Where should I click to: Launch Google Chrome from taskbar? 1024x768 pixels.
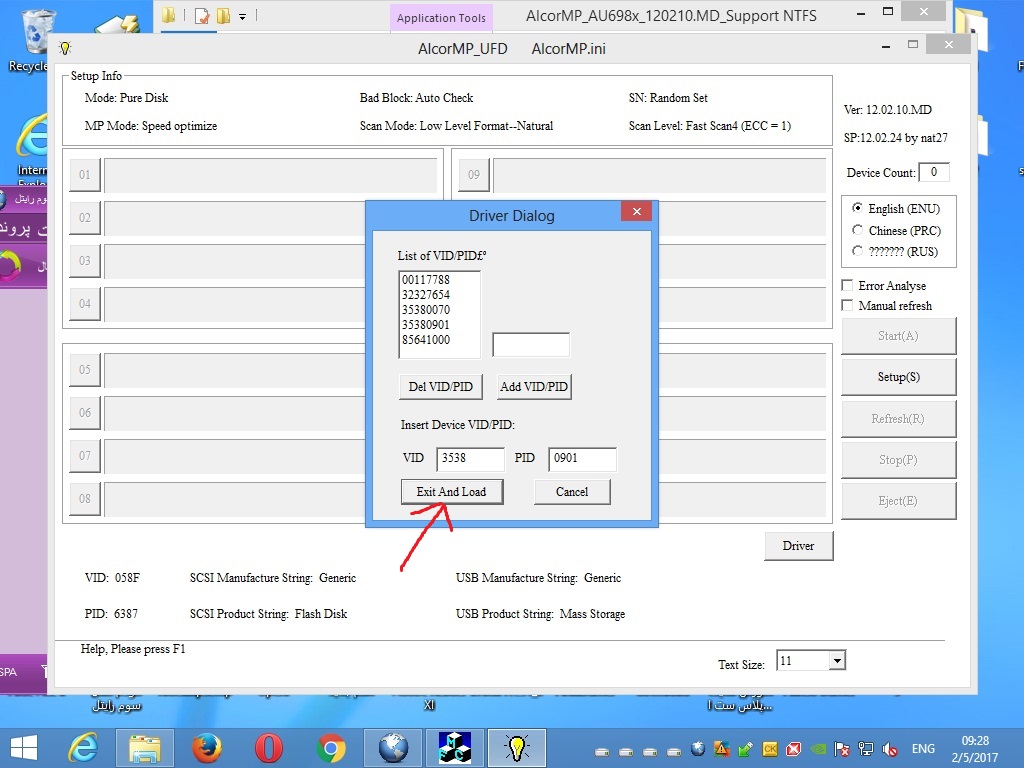pos(330,748)
